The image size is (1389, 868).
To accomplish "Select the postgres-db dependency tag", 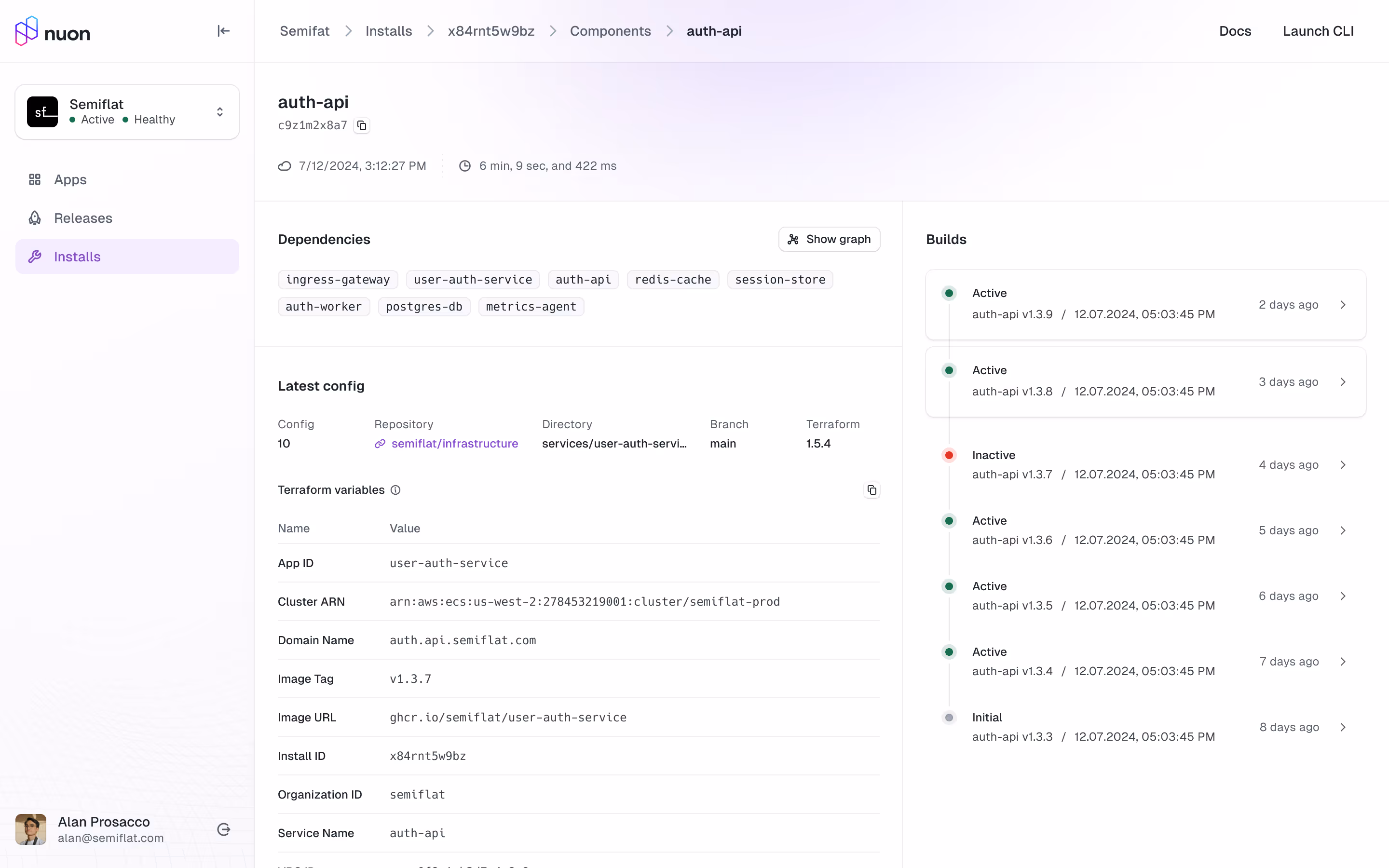I will (424, 307).
